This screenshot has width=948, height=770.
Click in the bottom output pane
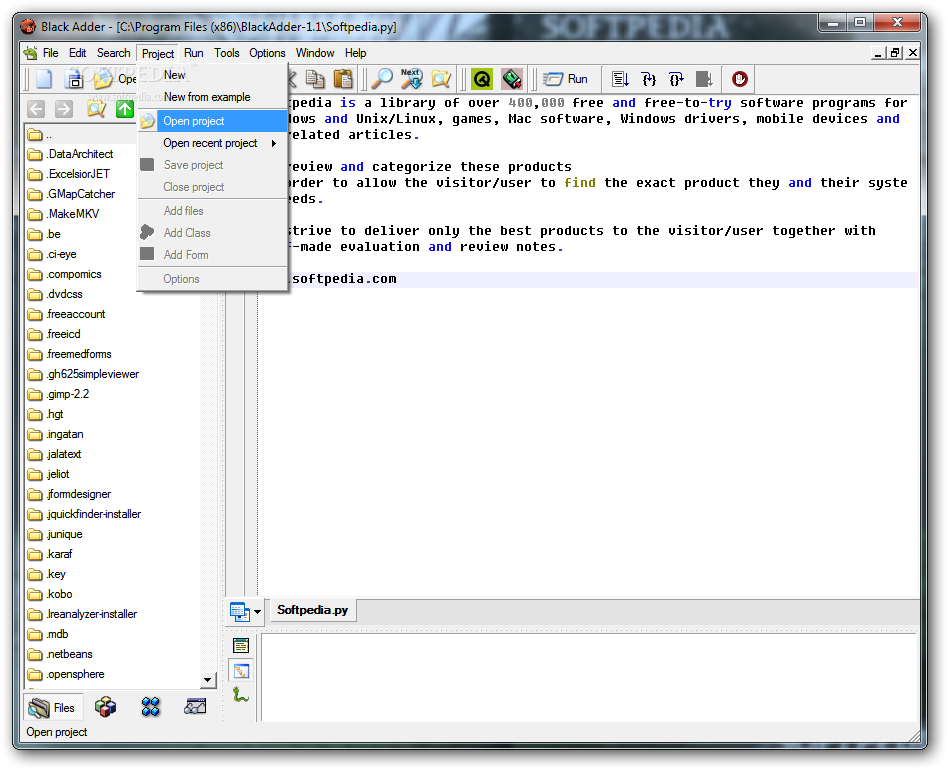tap(589, 677)
